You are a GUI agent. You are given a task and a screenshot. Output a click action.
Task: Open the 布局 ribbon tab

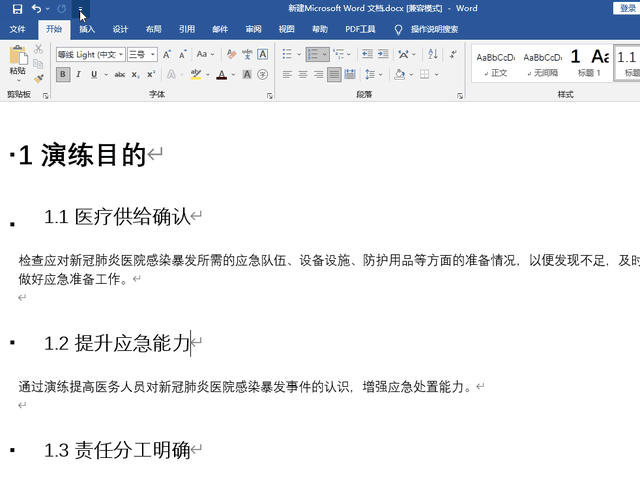tap(153, 29)
